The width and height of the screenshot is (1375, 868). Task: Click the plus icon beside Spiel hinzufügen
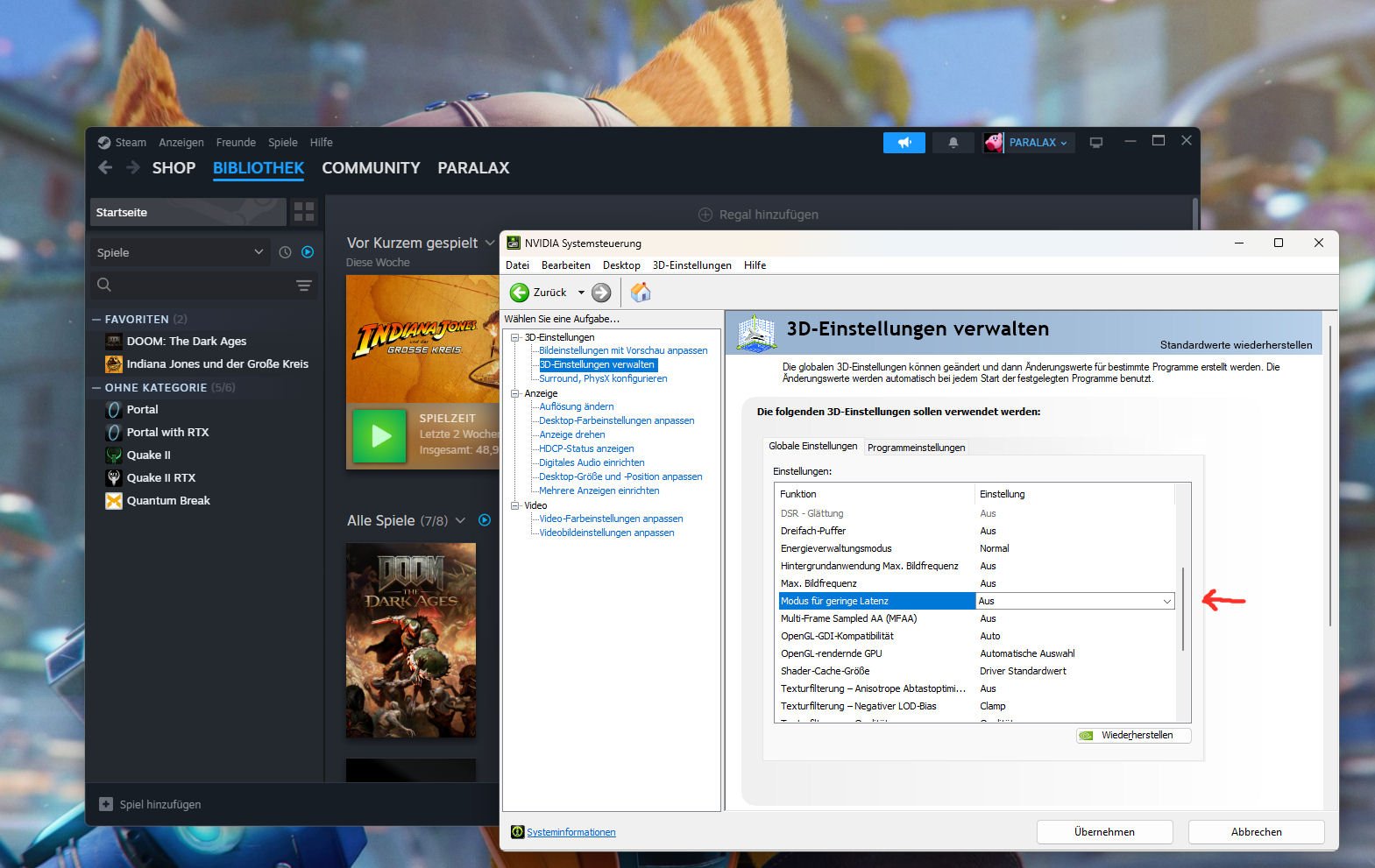[106, 804]
